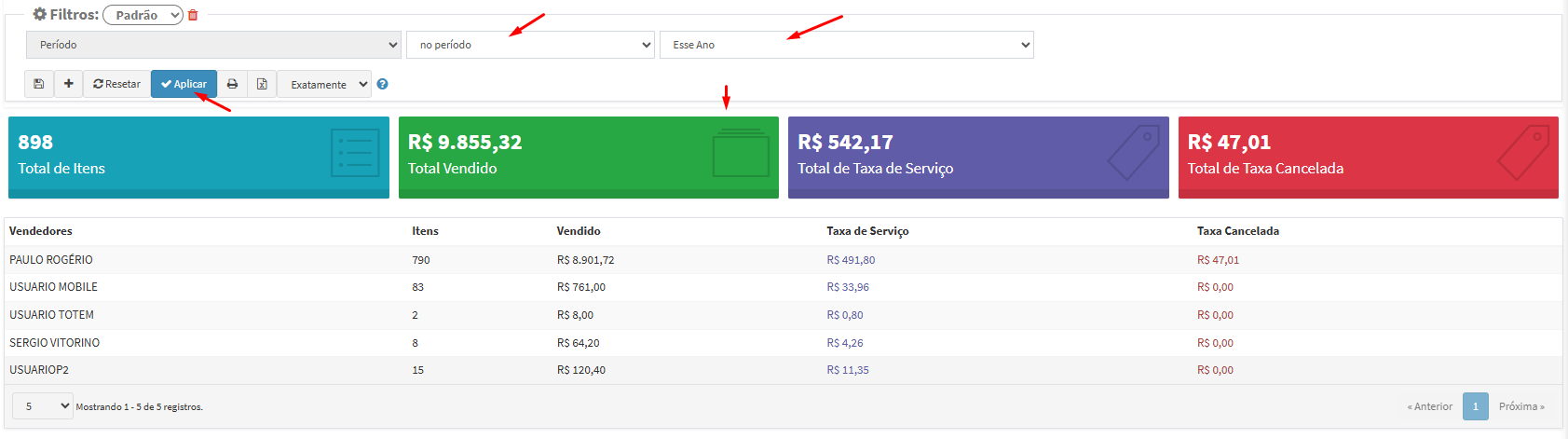Export report to Excel file icon

point(262,84)
